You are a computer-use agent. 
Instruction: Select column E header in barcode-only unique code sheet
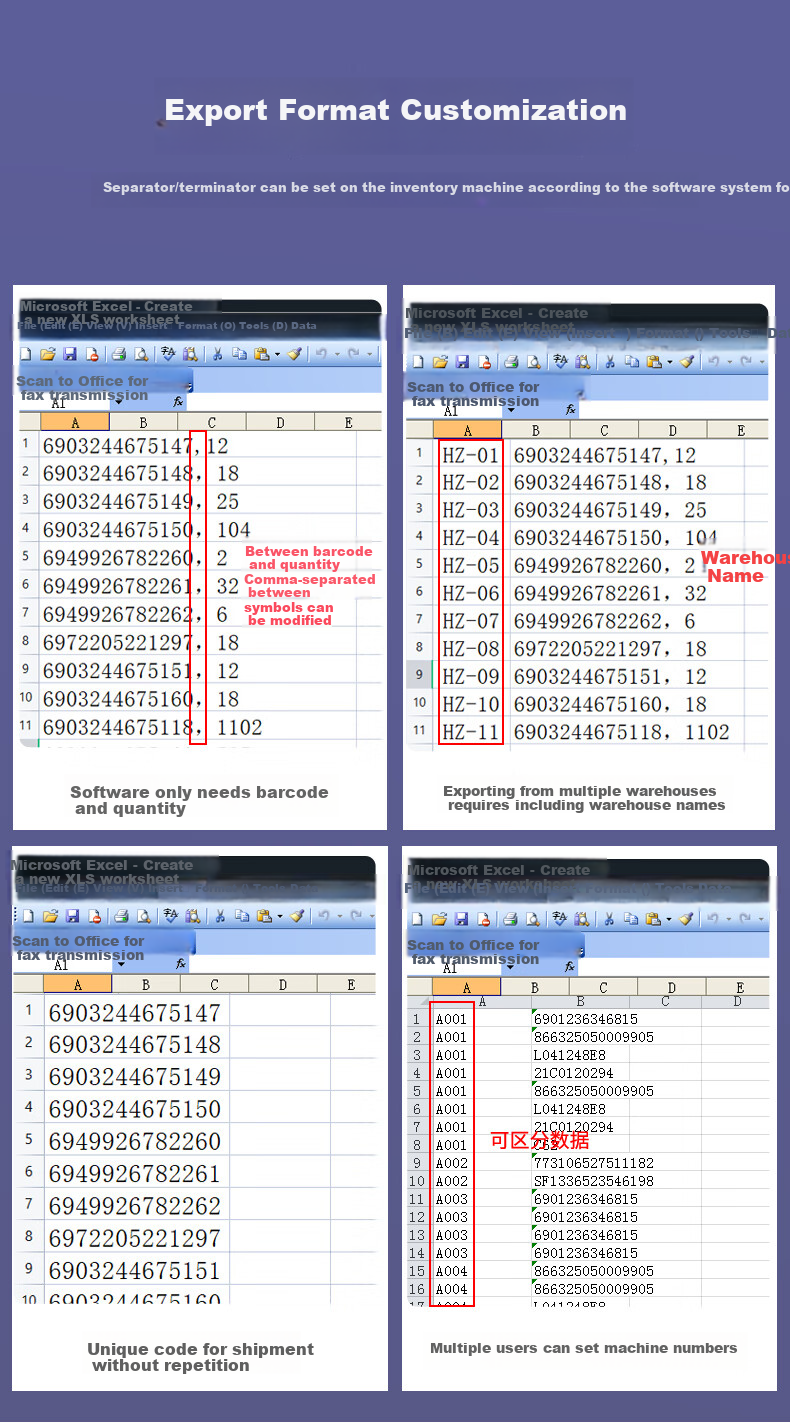click(x=351, y=985)
